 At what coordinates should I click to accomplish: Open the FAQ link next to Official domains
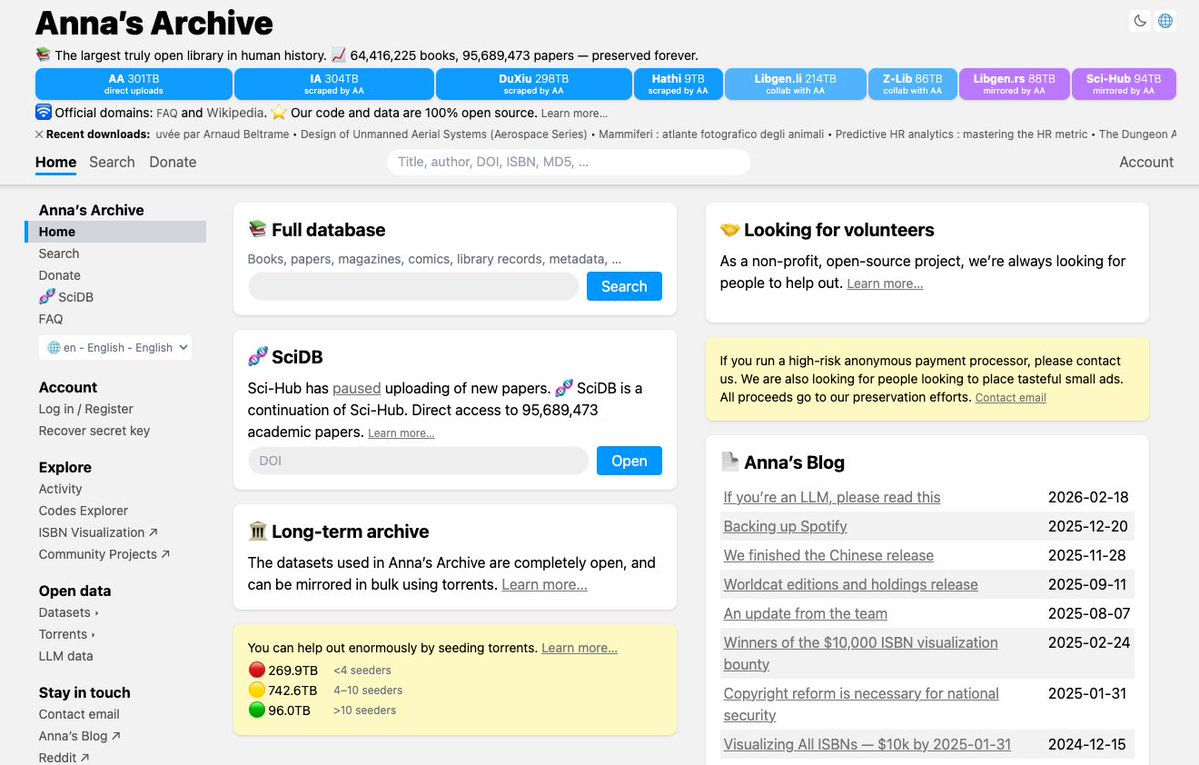pyautogui.click(x=167, y=113)
